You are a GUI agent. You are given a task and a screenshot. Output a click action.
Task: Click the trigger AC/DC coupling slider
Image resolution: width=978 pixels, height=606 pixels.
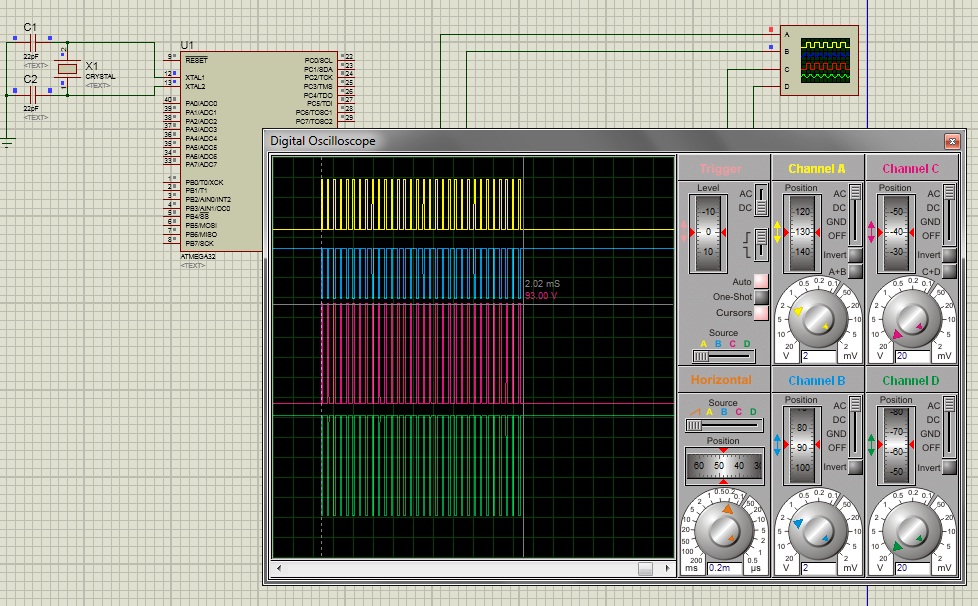(x=761, y=200)
